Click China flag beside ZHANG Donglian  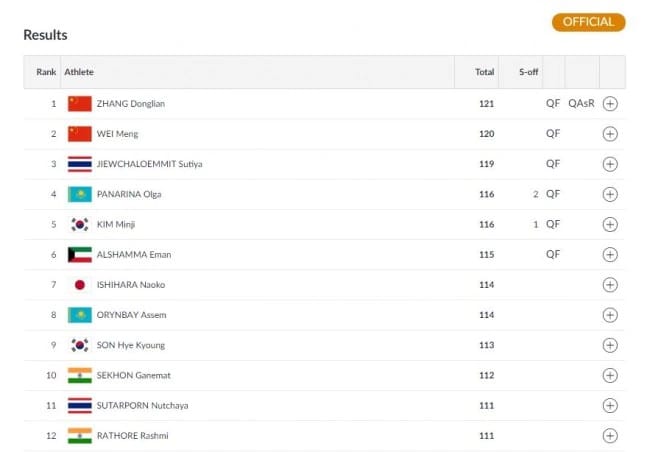[80, 104]
